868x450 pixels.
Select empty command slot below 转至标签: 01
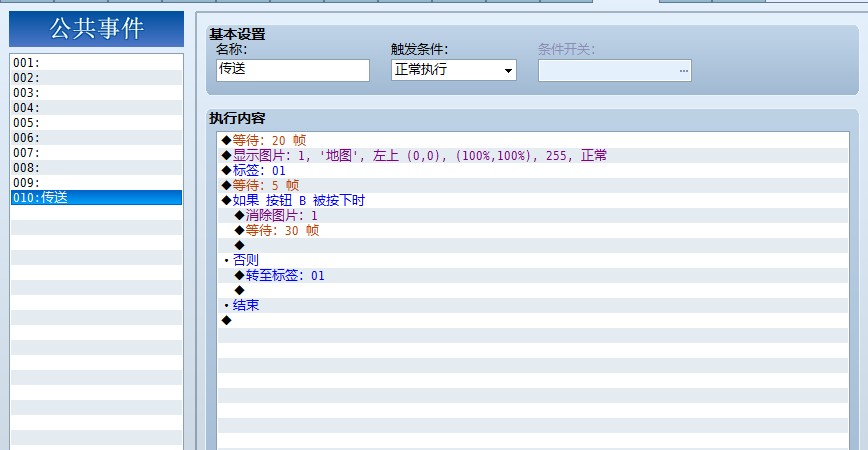[533, 290]
